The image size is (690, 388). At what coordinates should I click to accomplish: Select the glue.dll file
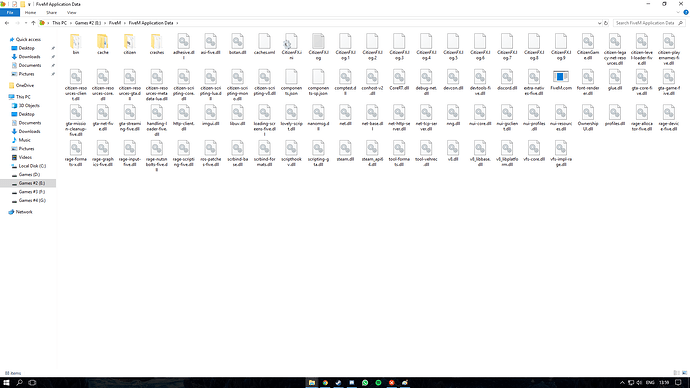click(x=615, y=80)
